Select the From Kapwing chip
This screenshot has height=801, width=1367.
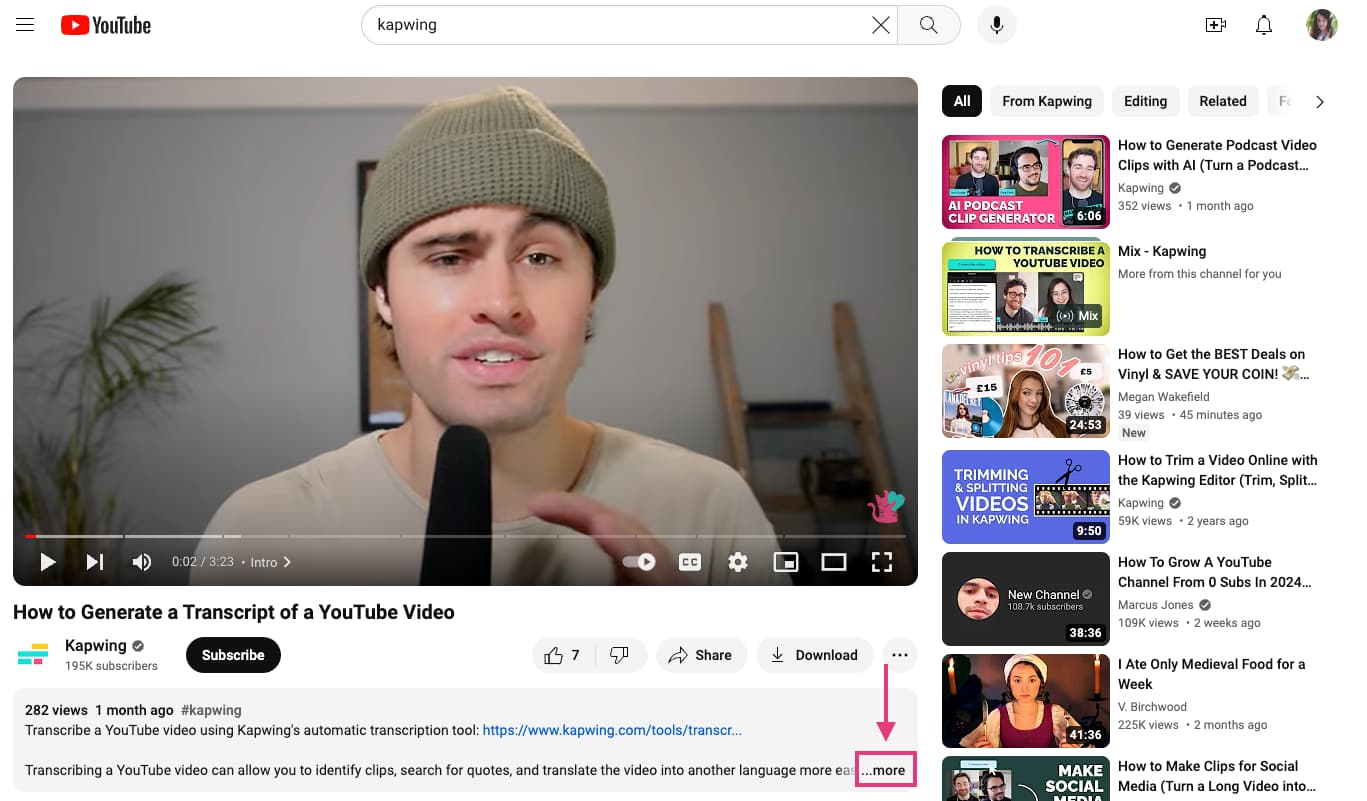[1047, 101]
